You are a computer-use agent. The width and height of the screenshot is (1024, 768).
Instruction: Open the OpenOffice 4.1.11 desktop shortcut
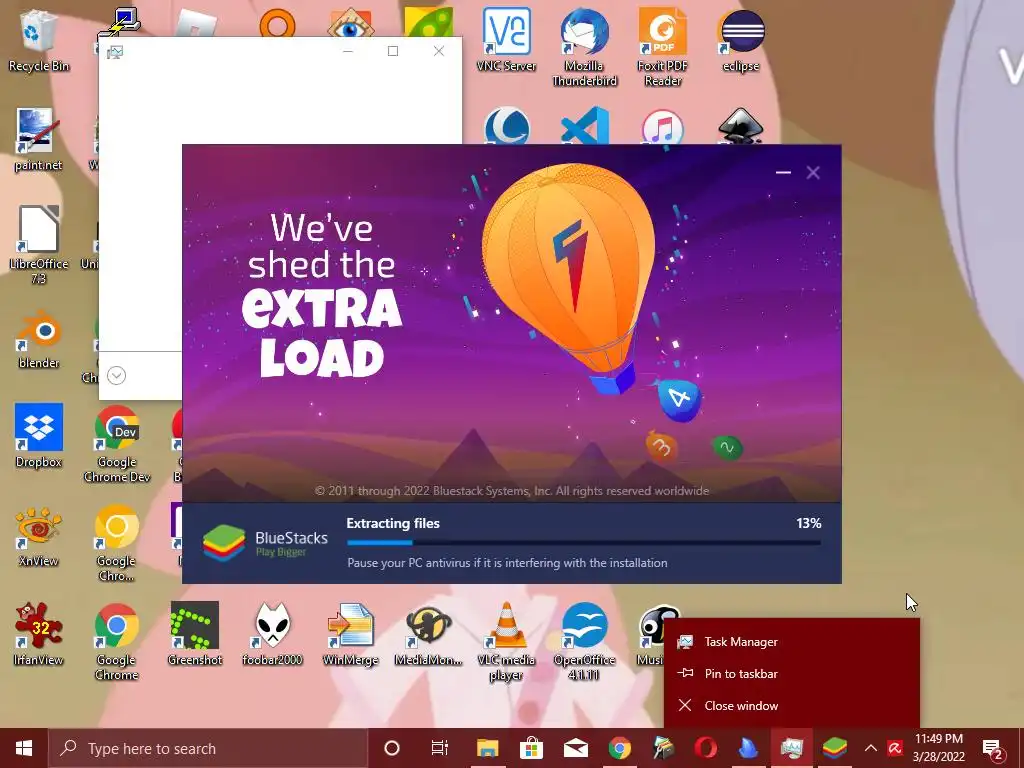click(x=584, y=643)
